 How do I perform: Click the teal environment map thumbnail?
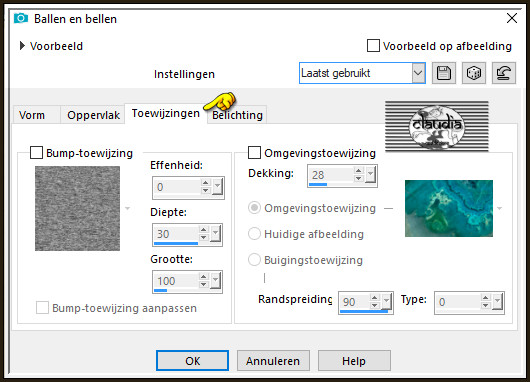click(449, 208)
